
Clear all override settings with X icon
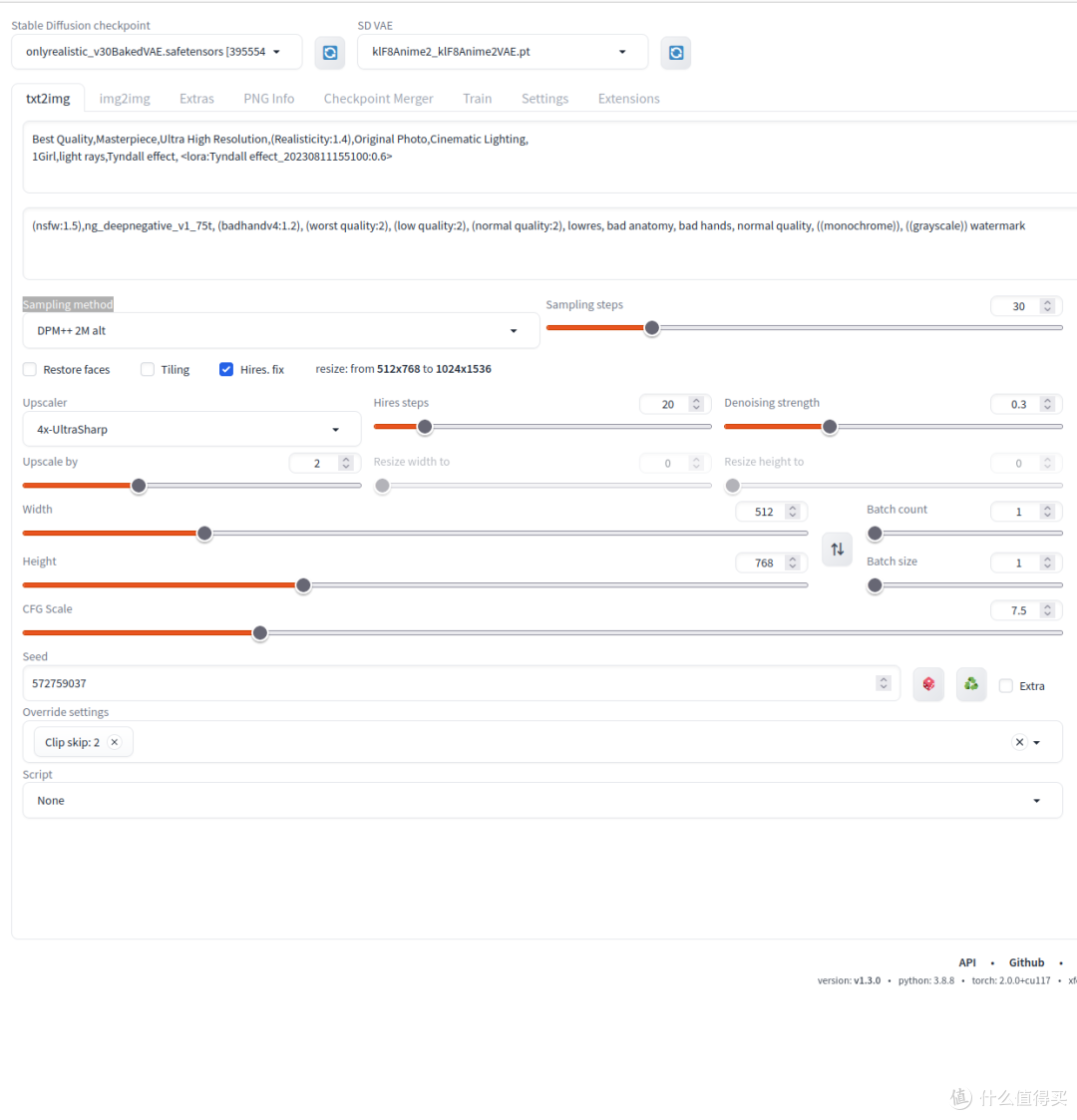pos(1019,742)
